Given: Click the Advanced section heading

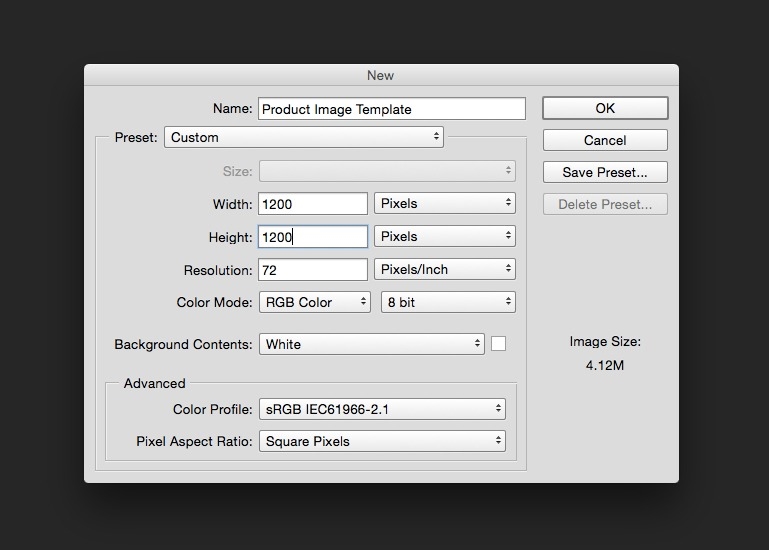Looking at the screenshot, I should click(x=154, y=383).
